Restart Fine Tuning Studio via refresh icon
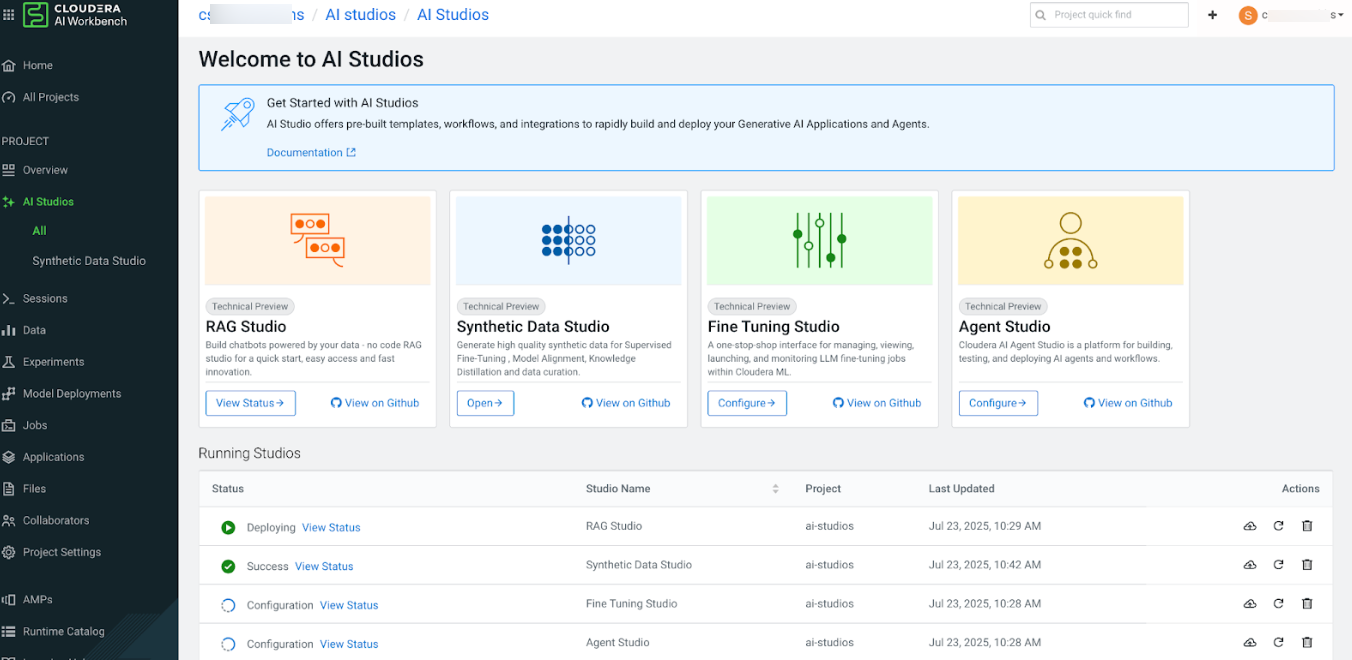 click(1279, 604)
